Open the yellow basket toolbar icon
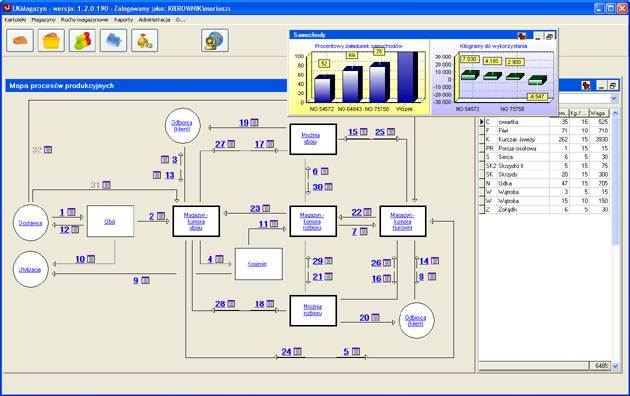630x396 pixels. tap(51, 41)
